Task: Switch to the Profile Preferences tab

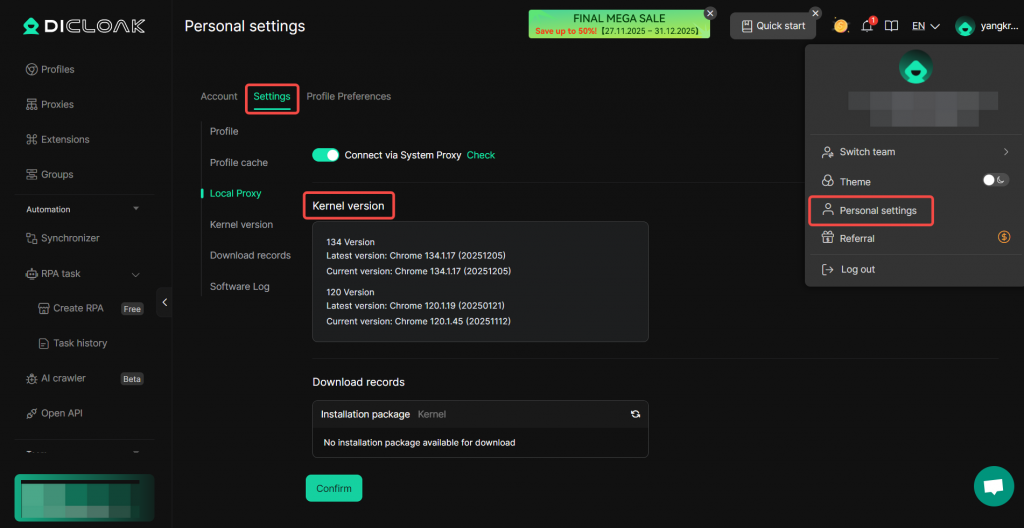Action: point(348,97)
